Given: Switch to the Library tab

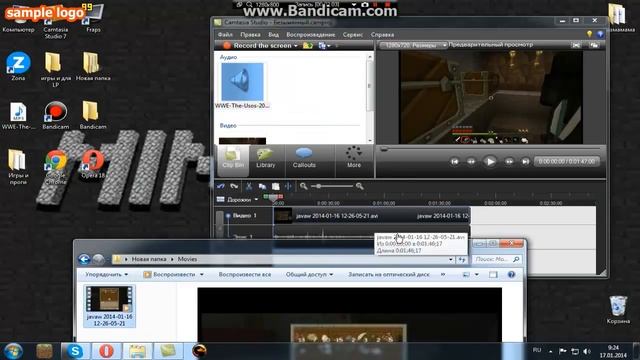Looking at the screenshot, I should [266, 159].
